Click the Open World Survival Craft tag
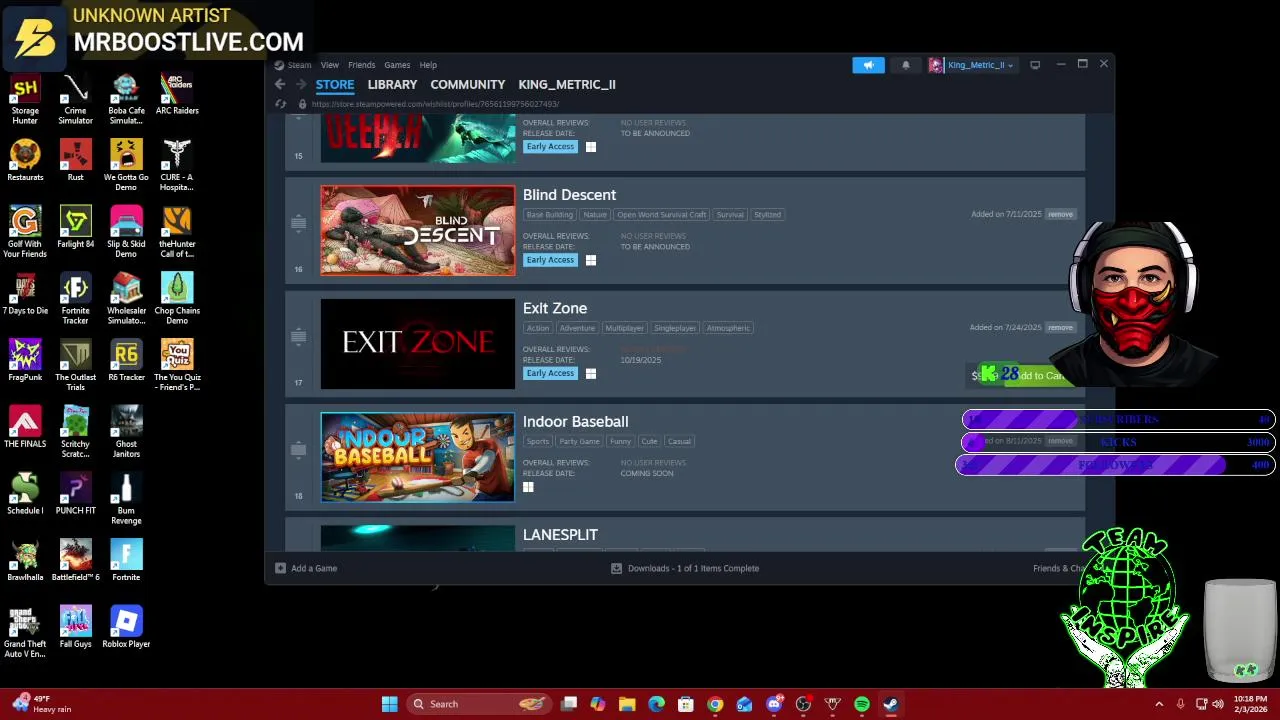This screenshot has width=1280, height=720. [x=661, y=215]
